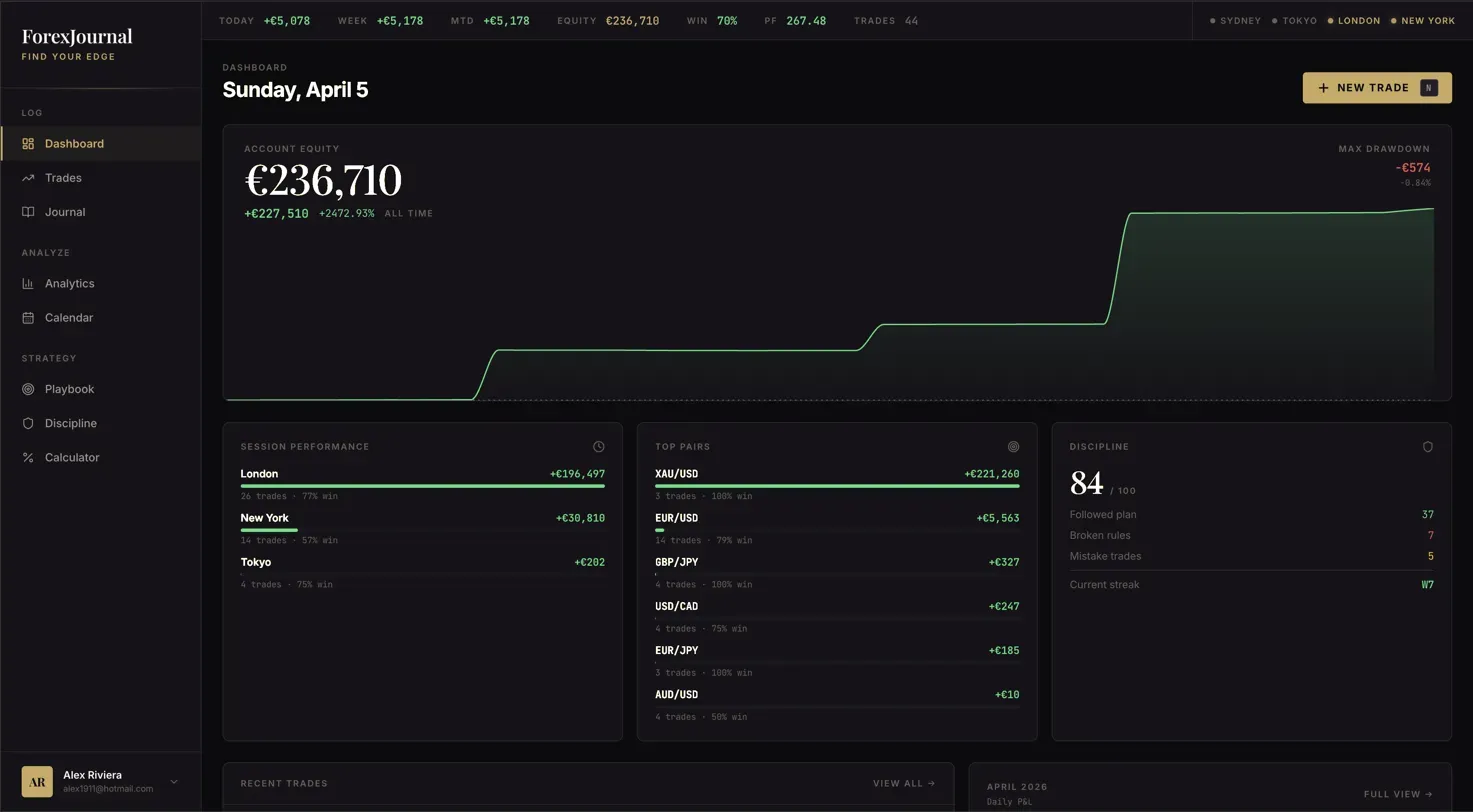Select the New York session progress bar

pos(269,530)
